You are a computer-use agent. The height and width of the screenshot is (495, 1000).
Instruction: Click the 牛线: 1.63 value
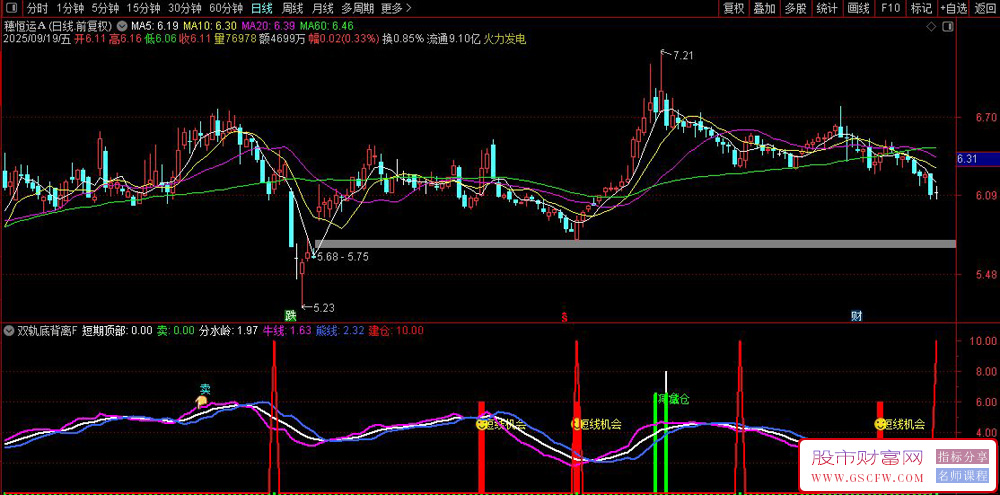287,330
